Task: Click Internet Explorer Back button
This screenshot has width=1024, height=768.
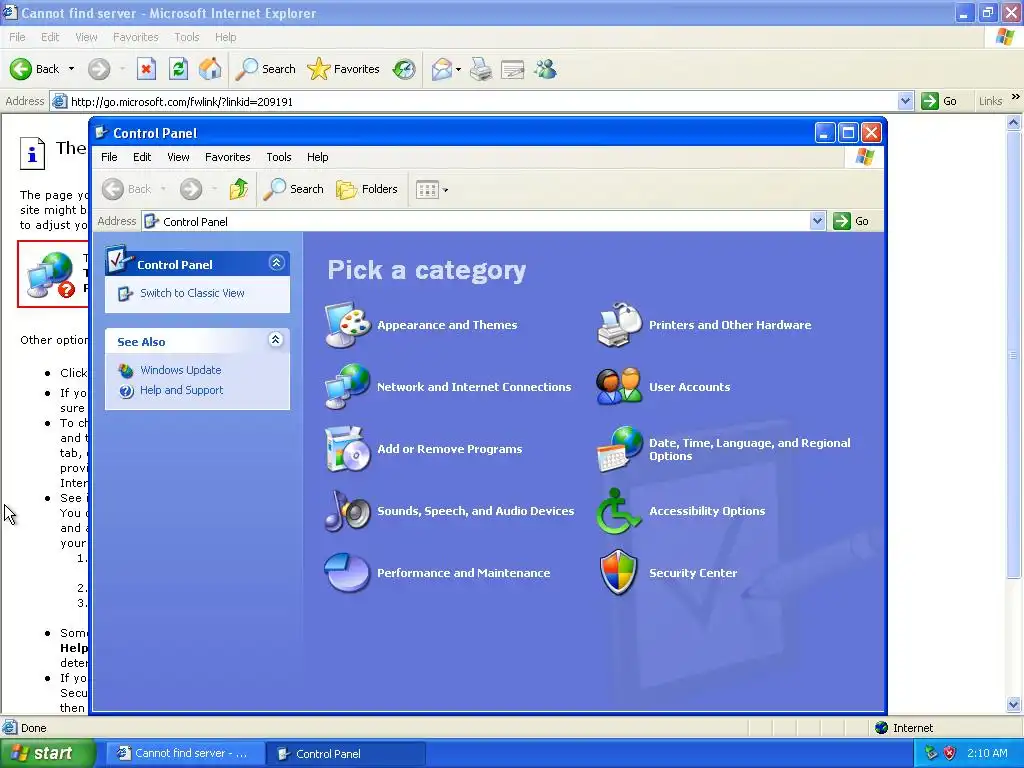Action: click(x=35, y=69)
